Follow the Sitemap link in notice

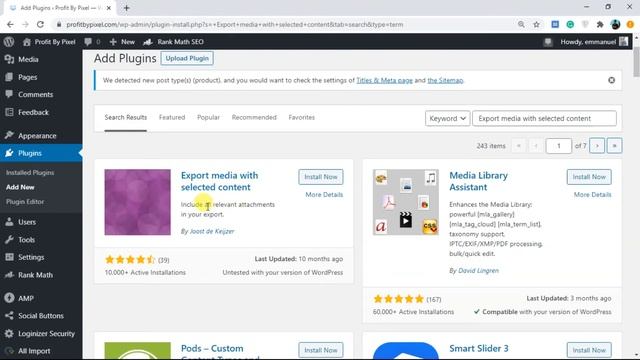(445, 80)
